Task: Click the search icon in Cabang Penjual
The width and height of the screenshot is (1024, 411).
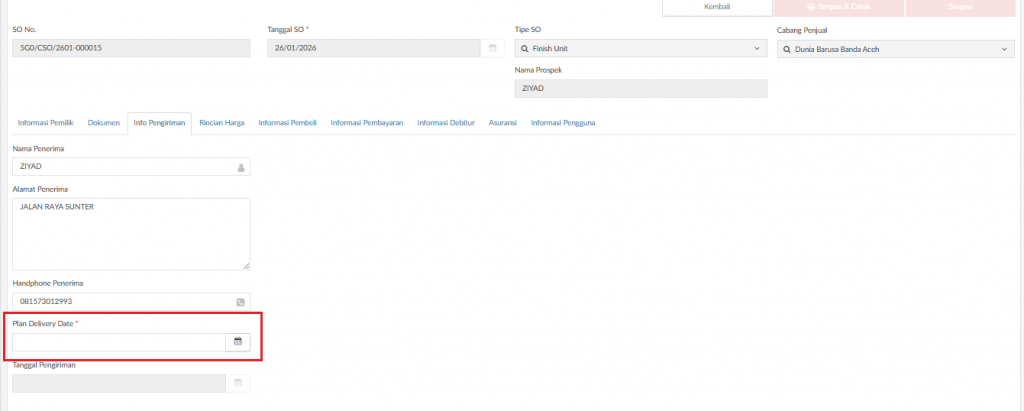Action: (786, 49)
